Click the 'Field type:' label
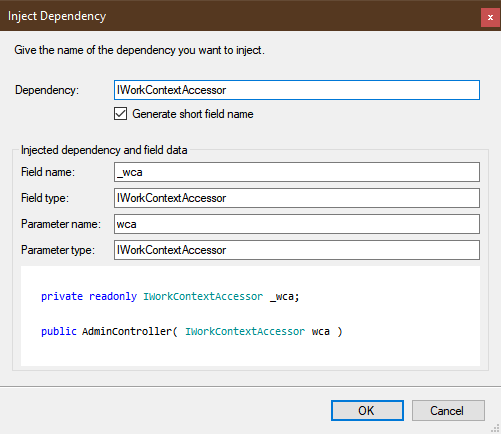The image size is (501, 434). [x=45, y=198]
